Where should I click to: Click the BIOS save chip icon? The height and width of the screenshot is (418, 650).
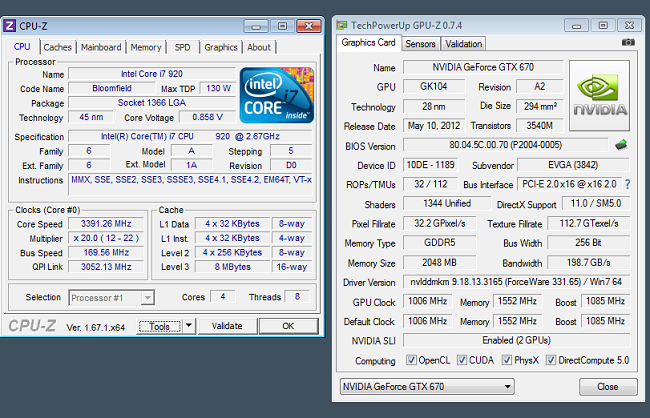(x=621, y=145)
